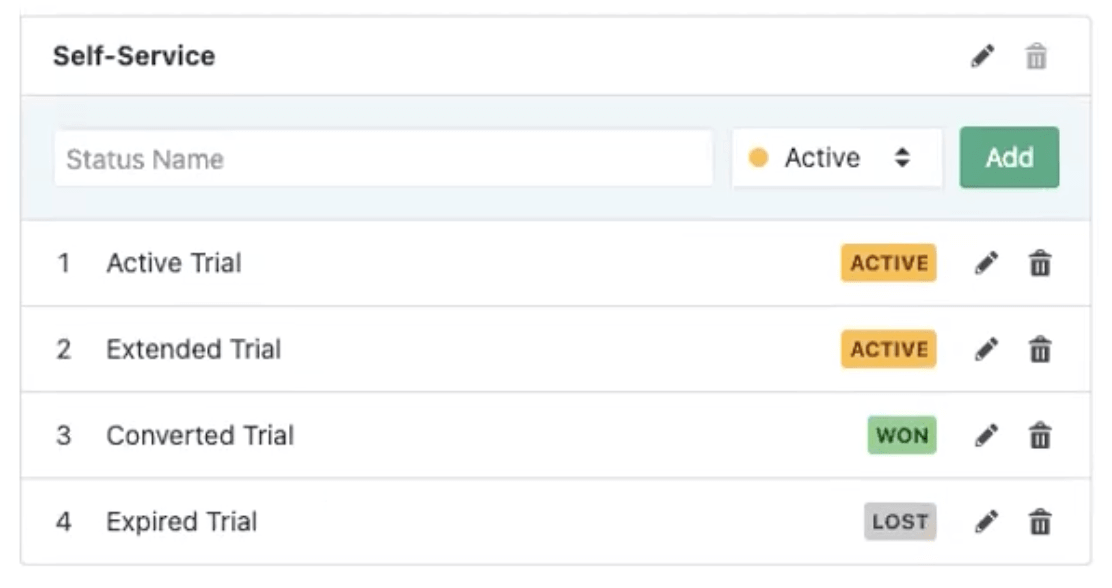This screenshot has height=588, width=1112.
Task: Open the Active status type dropdown
Action: click(836, 158)
